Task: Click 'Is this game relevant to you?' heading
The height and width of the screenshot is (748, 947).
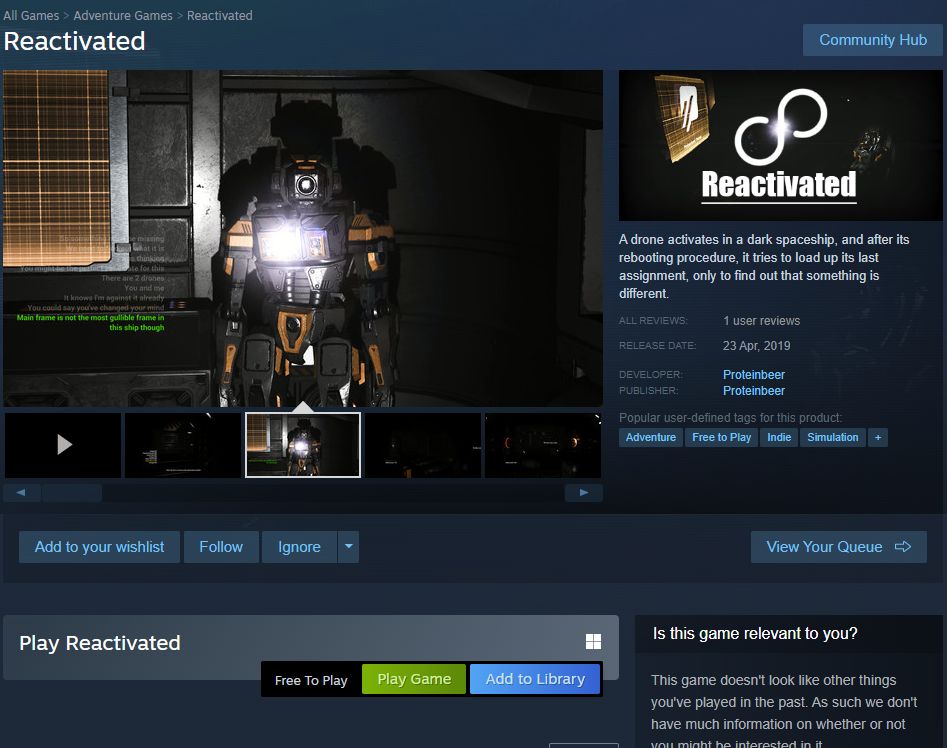Action: pos(755,633)
